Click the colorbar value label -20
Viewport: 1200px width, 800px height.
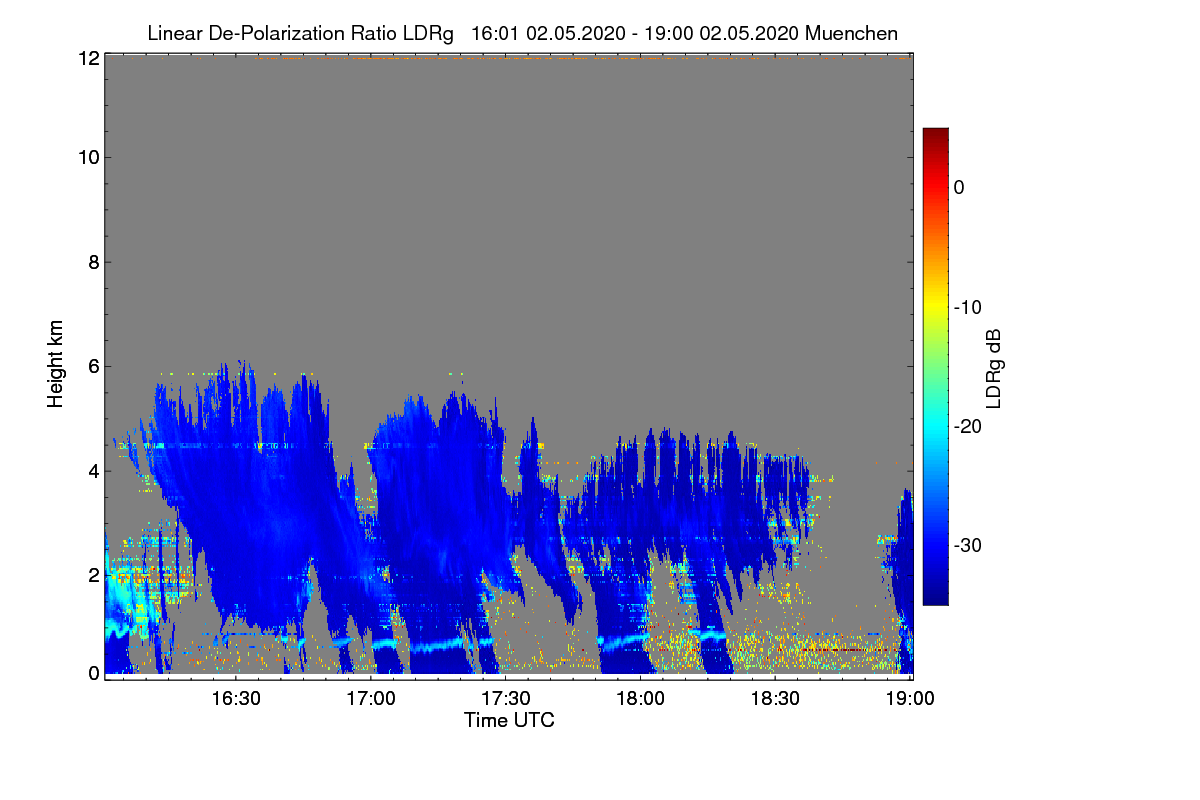tap(967, 426)
